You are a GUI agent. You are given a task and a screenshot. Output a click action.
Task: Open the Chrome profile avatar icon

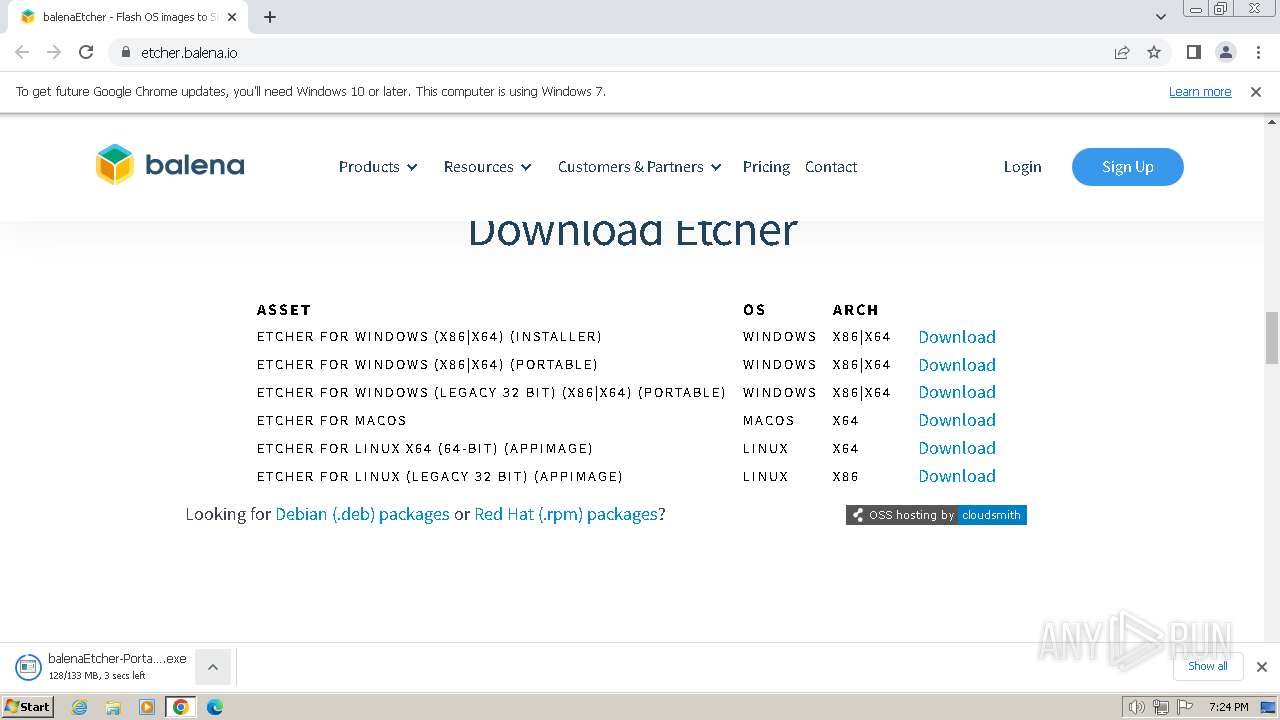pos(1225,52)
